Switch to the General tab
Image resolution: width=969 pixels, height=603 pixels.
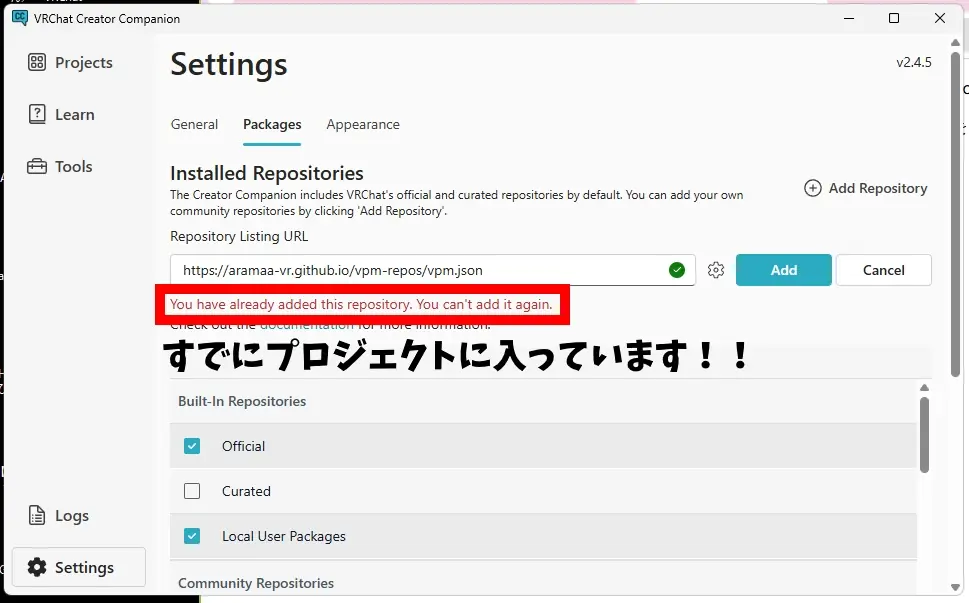[x=194, y=124]
